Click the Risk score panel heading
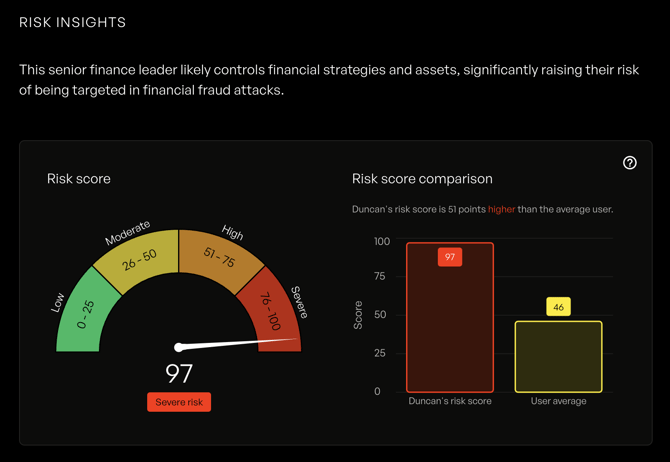670x462 pixels. 79,179
